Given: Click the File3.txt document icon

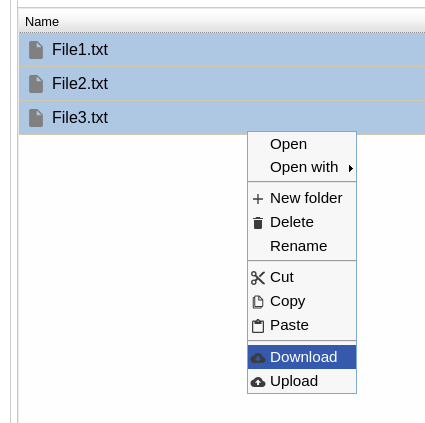Looking at the screenshot, I should point(36,118).
